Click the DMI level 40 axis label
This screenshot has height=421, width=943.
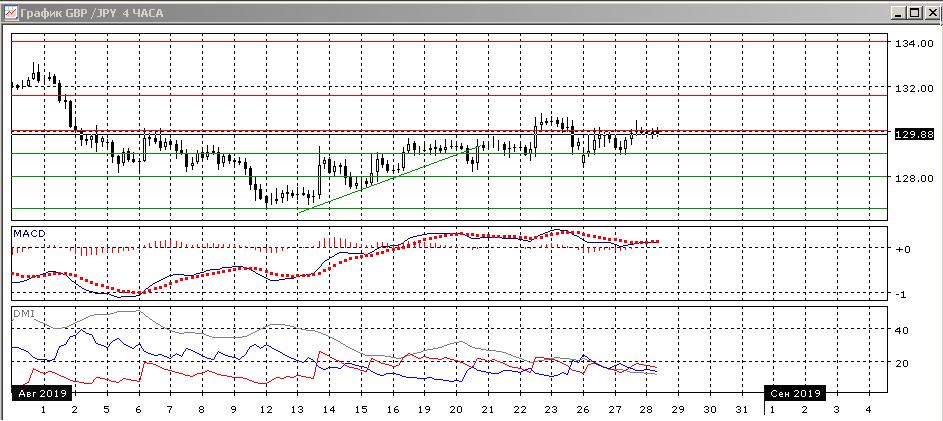[x=903, y=330]
